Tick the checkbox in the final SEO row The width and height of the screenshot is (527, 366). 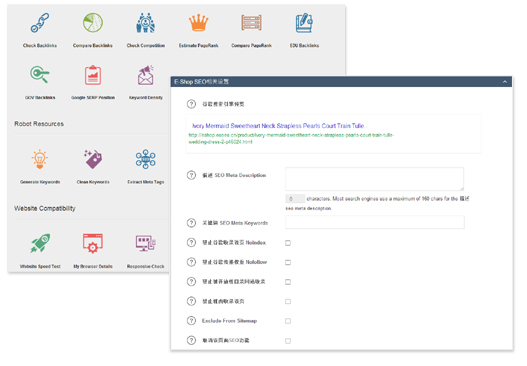(288, 341)
